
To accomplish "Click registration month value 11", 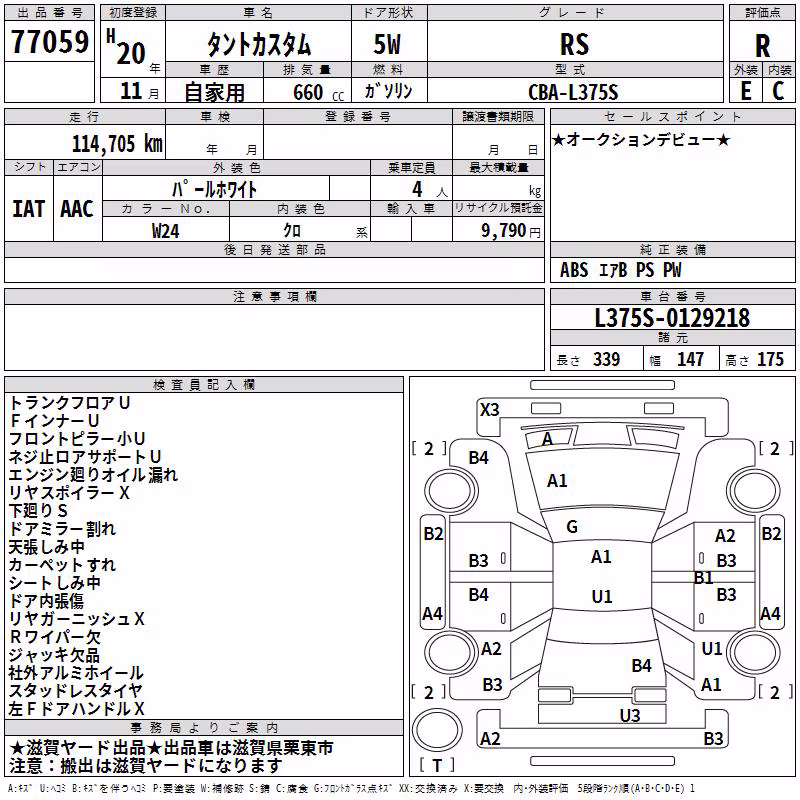I will tap(131, 91).
